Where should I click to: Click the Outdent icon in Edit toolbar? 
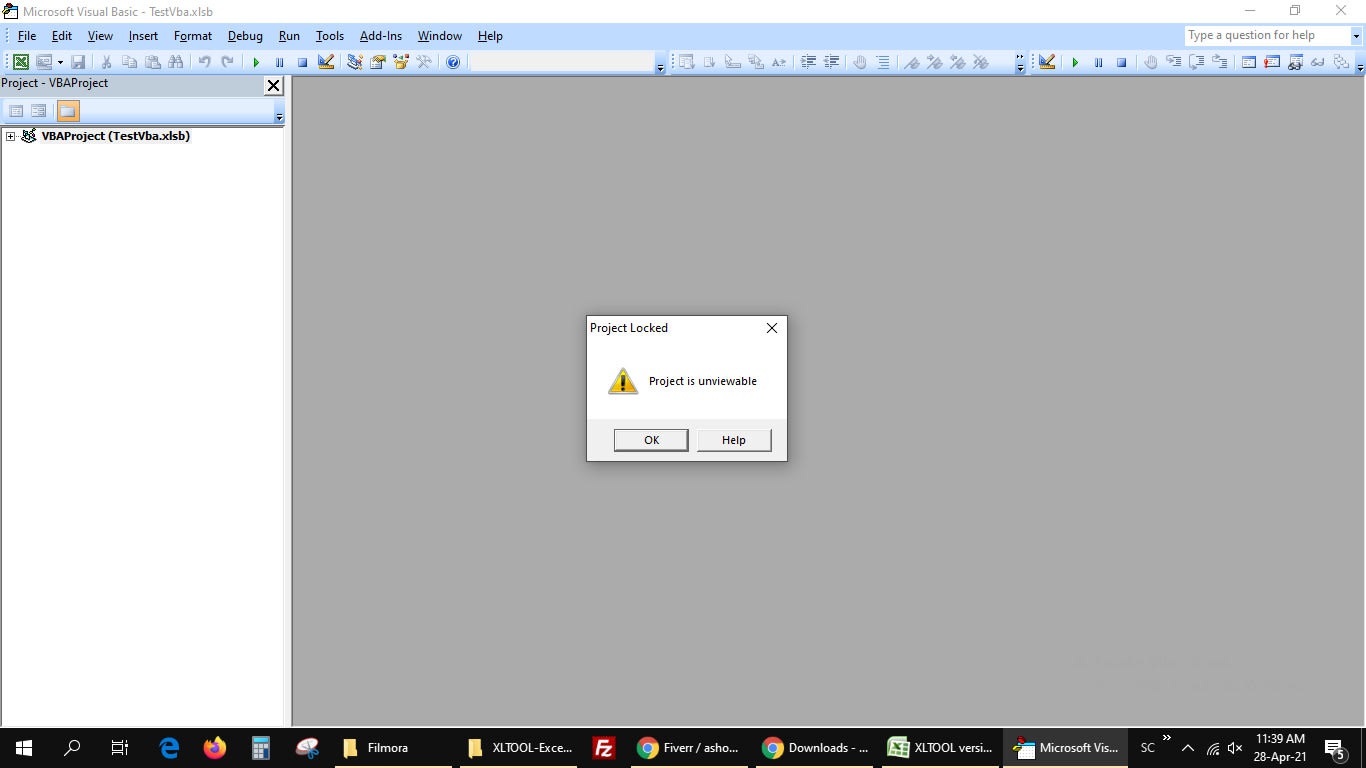click(x=831, y=62)
